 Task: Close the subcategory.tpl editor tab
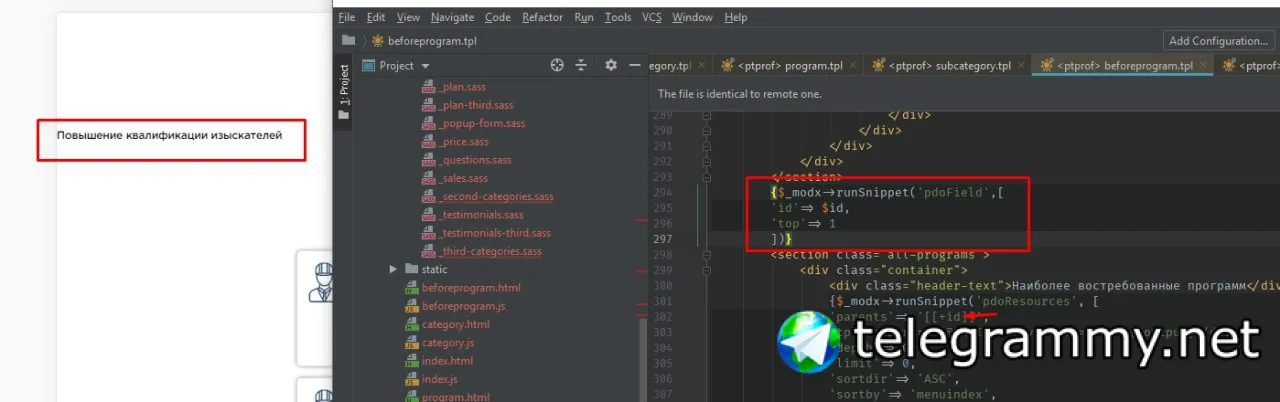coord(1022,66)
